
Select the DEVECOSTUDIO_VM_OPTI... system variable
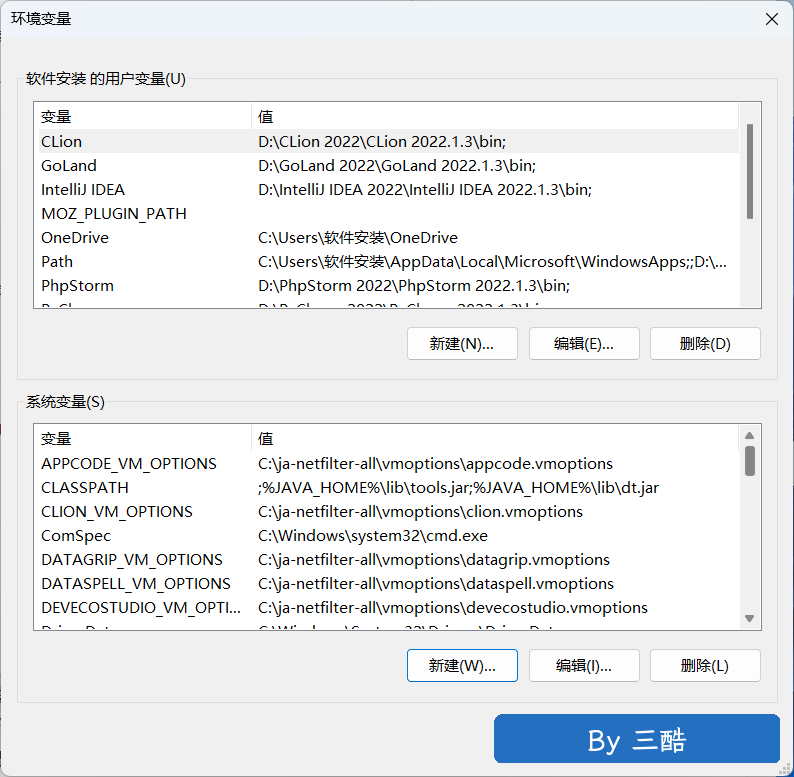point(388,608)
